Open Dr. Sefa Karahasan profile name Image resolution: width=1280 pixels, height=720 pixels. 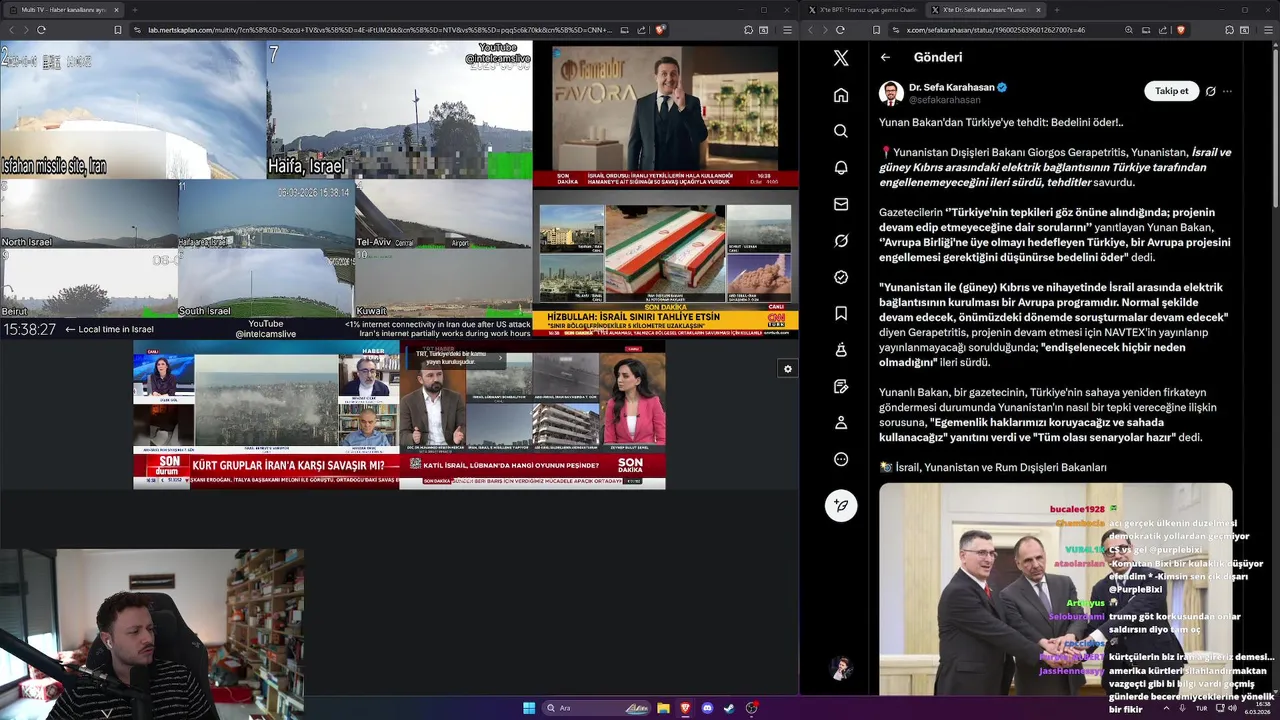tap(951, 87)
